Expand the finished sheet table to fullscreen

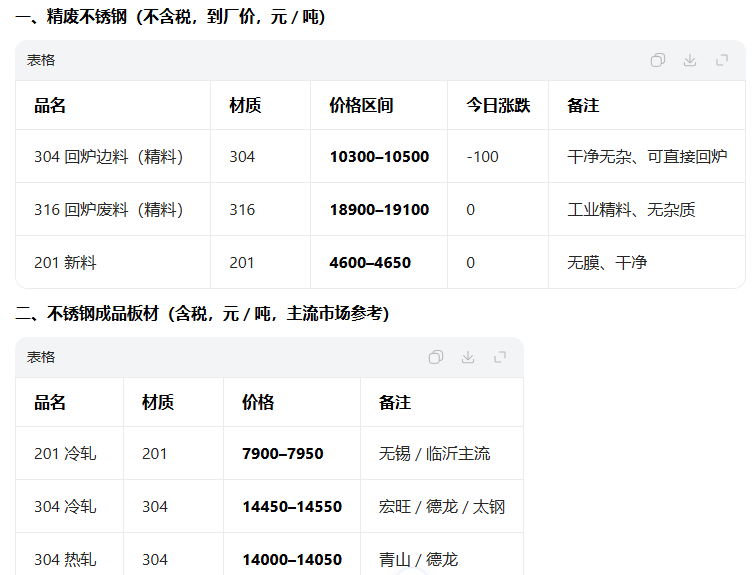click(x=499, y=357)
